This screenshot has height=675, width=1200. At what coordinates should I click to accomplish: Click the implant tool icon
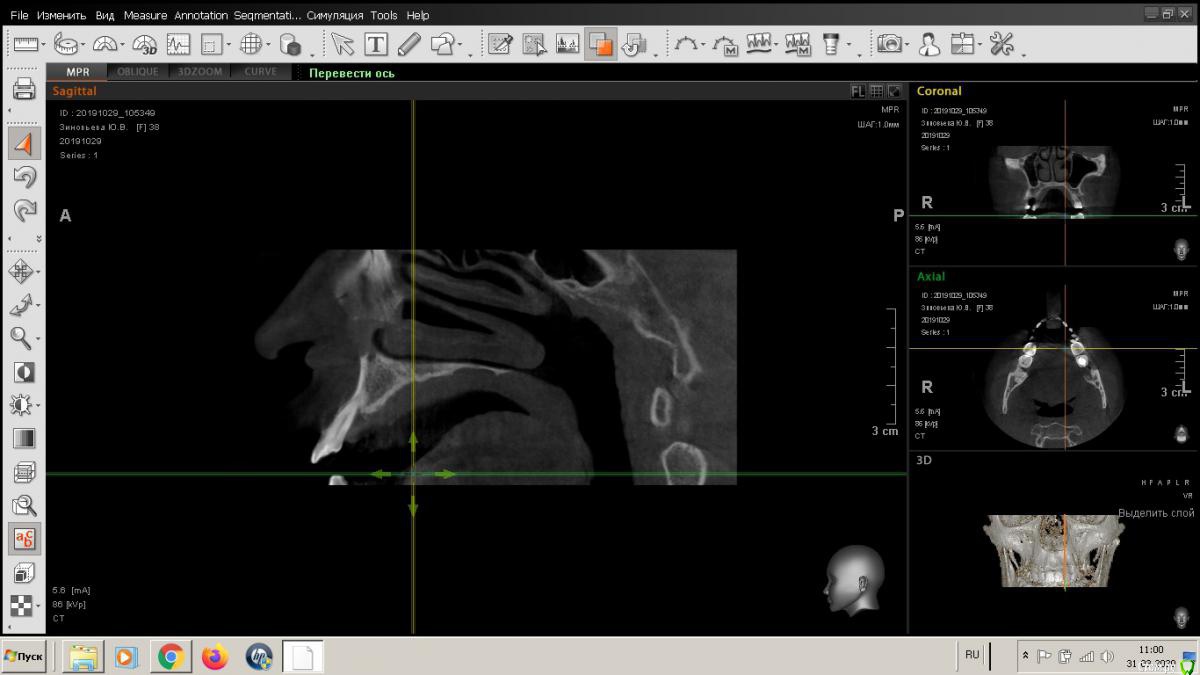point(830,44)
